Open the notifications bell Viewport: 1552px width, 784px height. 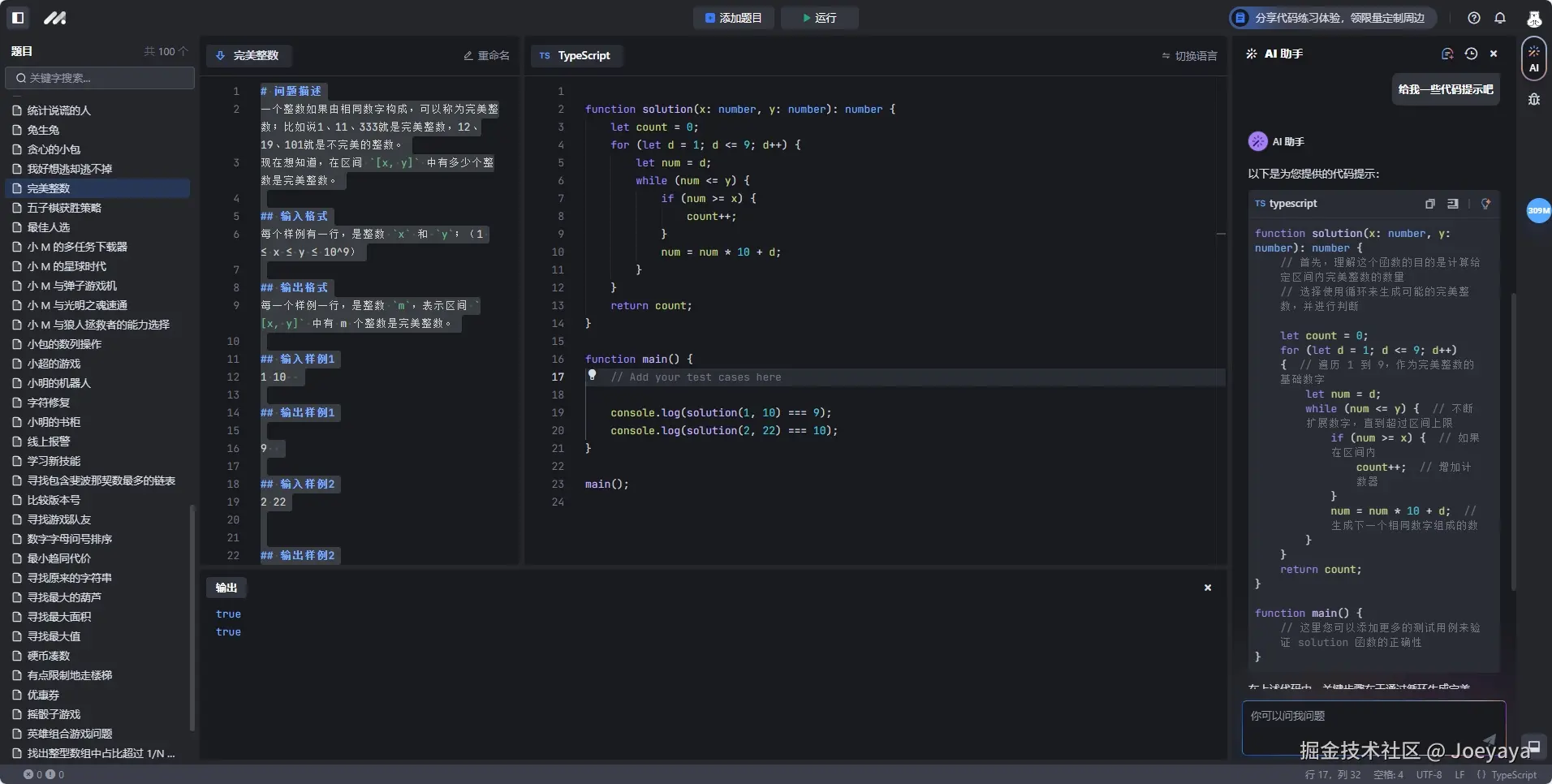(1500, 18)
